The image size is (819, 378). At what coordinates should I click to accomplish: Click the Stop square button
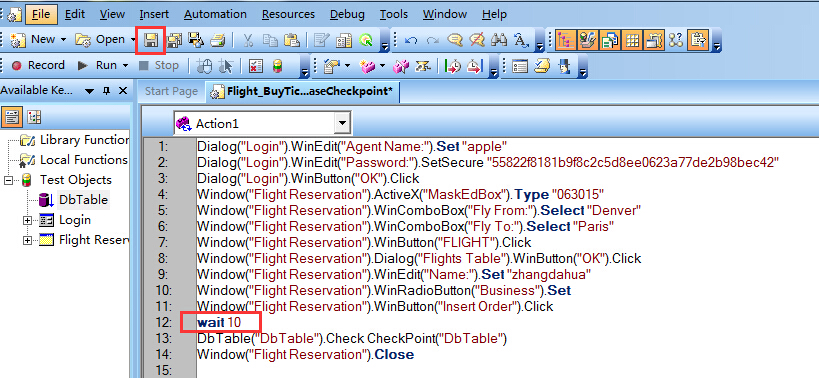(159, 66)
